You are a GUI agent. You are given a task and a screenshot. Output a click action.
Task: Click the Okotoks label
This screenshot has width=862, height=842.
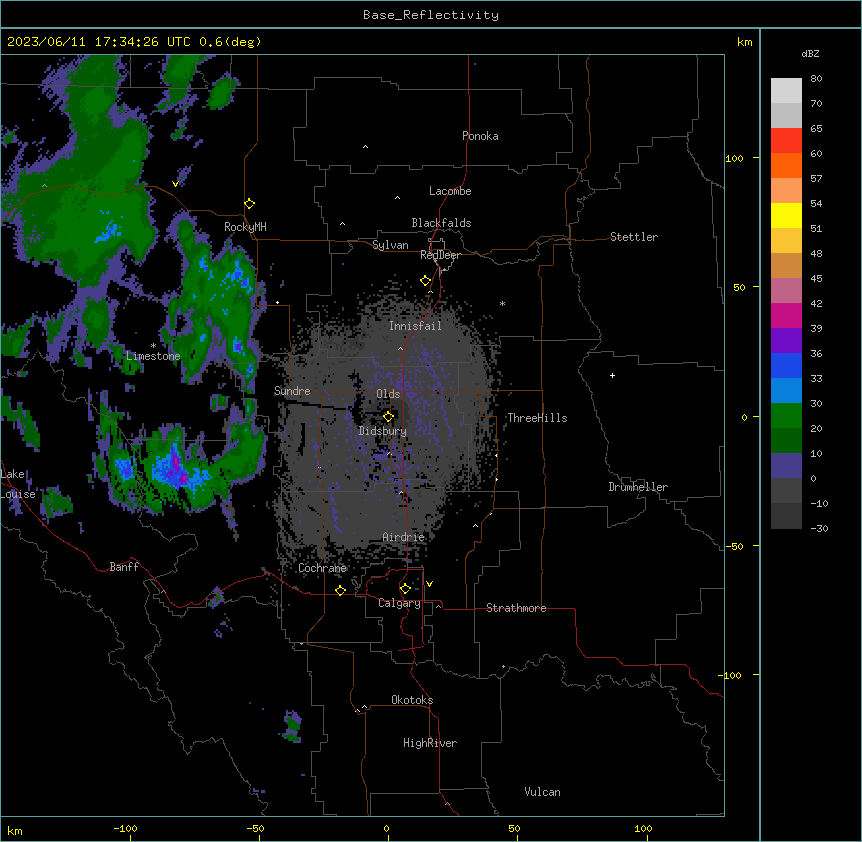coord(412,700)
